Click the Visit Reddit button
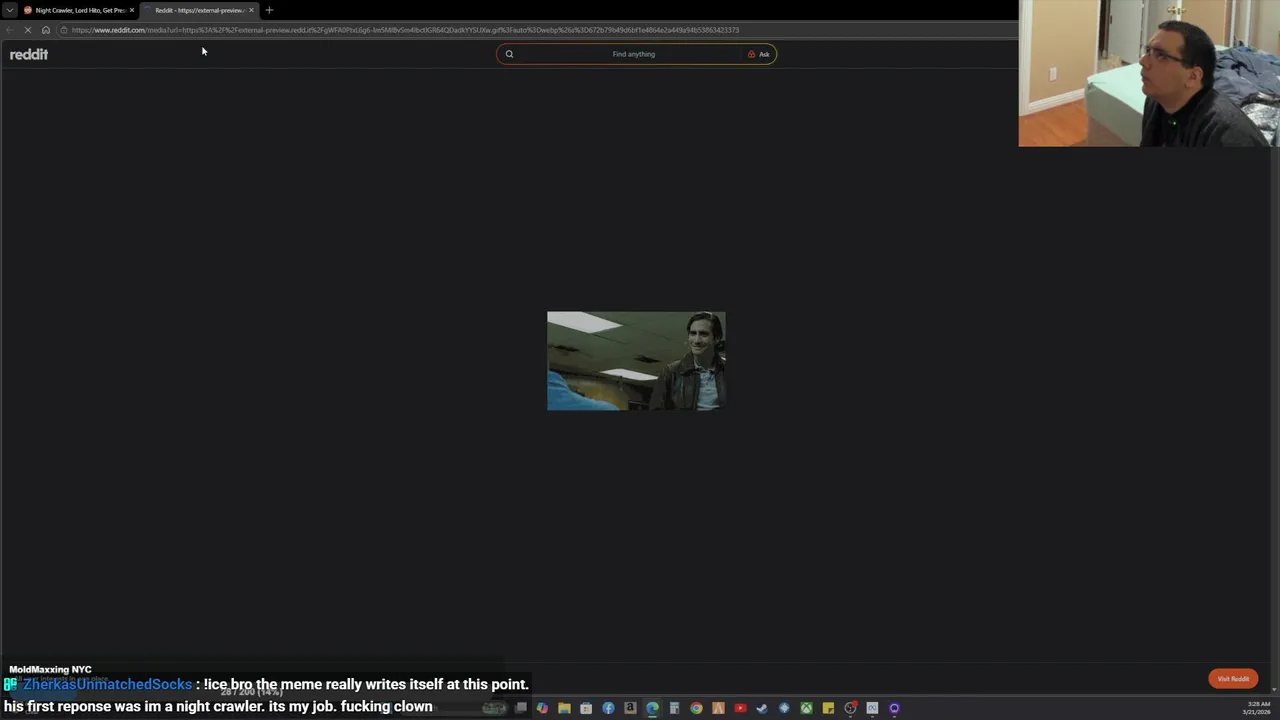Image resolution: width=1280 pixels, height=720 pixels. click(1233, 679)
